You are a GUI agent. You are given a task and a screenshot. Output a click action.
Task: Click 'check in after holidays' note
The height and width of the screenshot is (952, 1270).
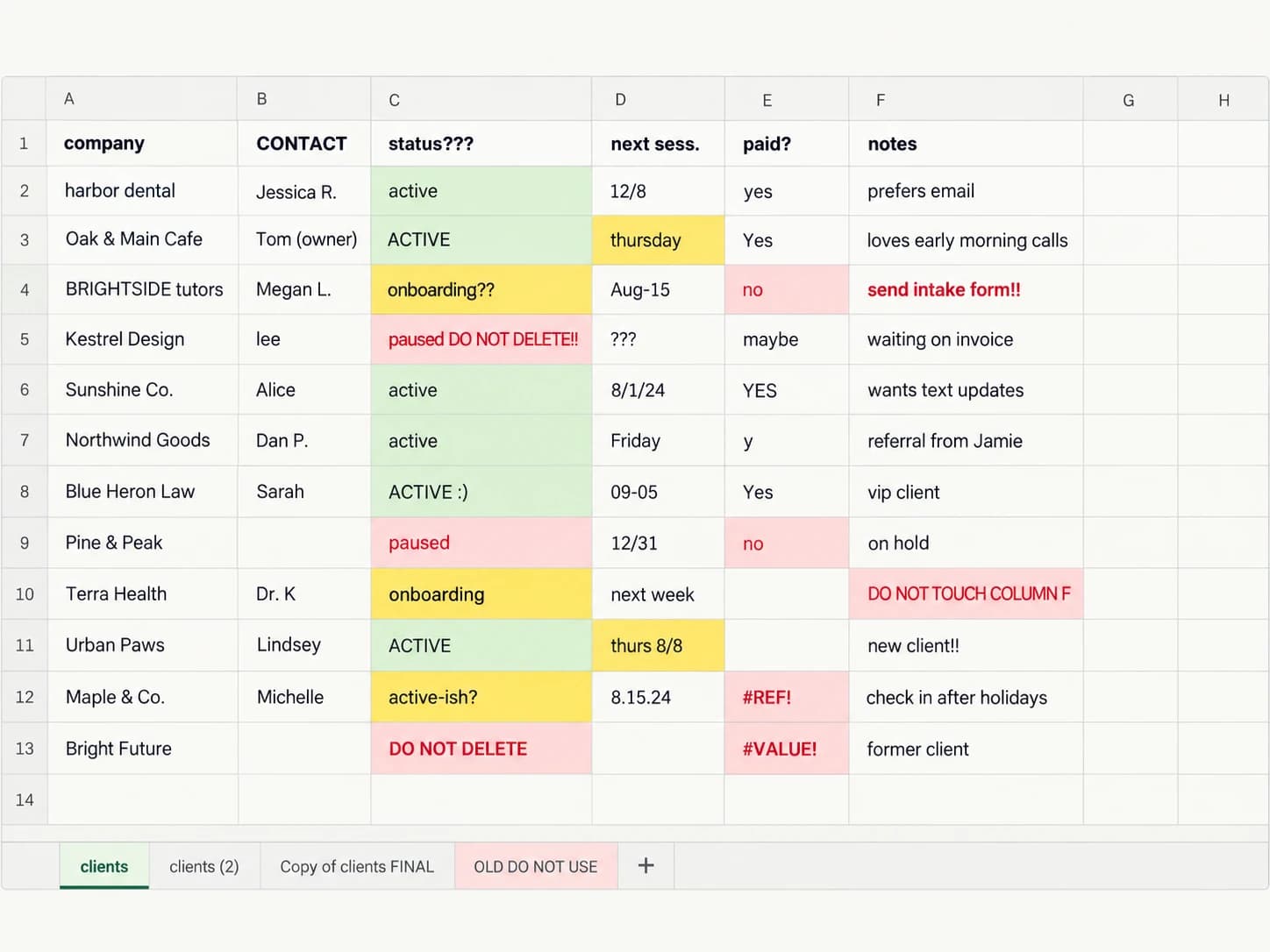pos(966,697)
